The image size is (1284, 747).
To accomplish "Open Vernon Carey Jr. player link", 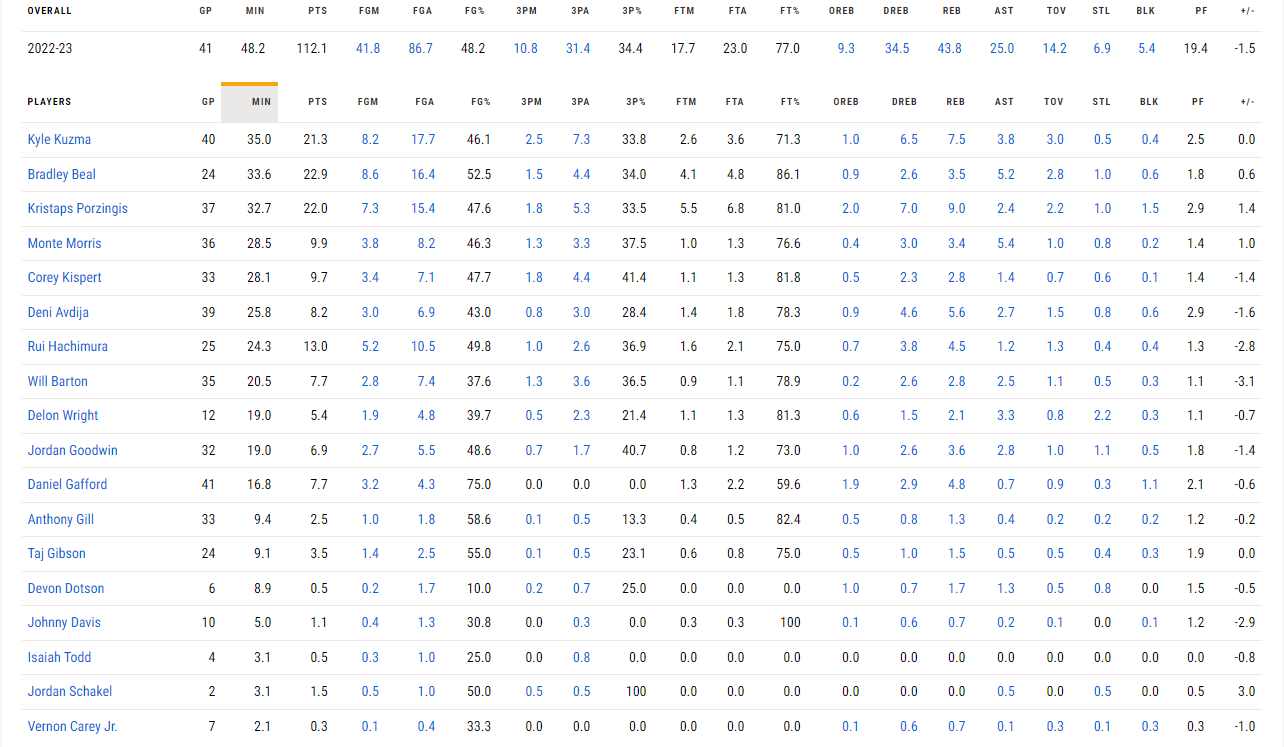I will (72, 726).
